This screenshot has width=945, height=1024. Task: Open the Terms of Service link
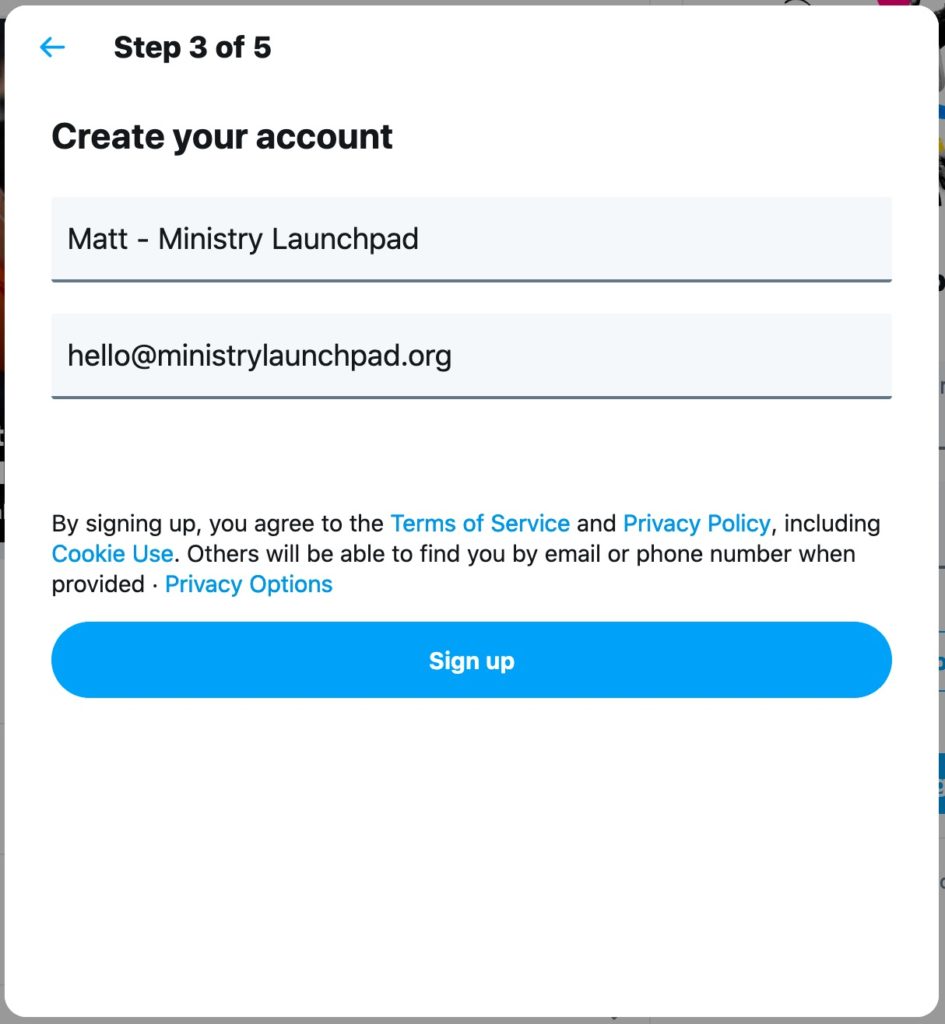tap(480, 523)
